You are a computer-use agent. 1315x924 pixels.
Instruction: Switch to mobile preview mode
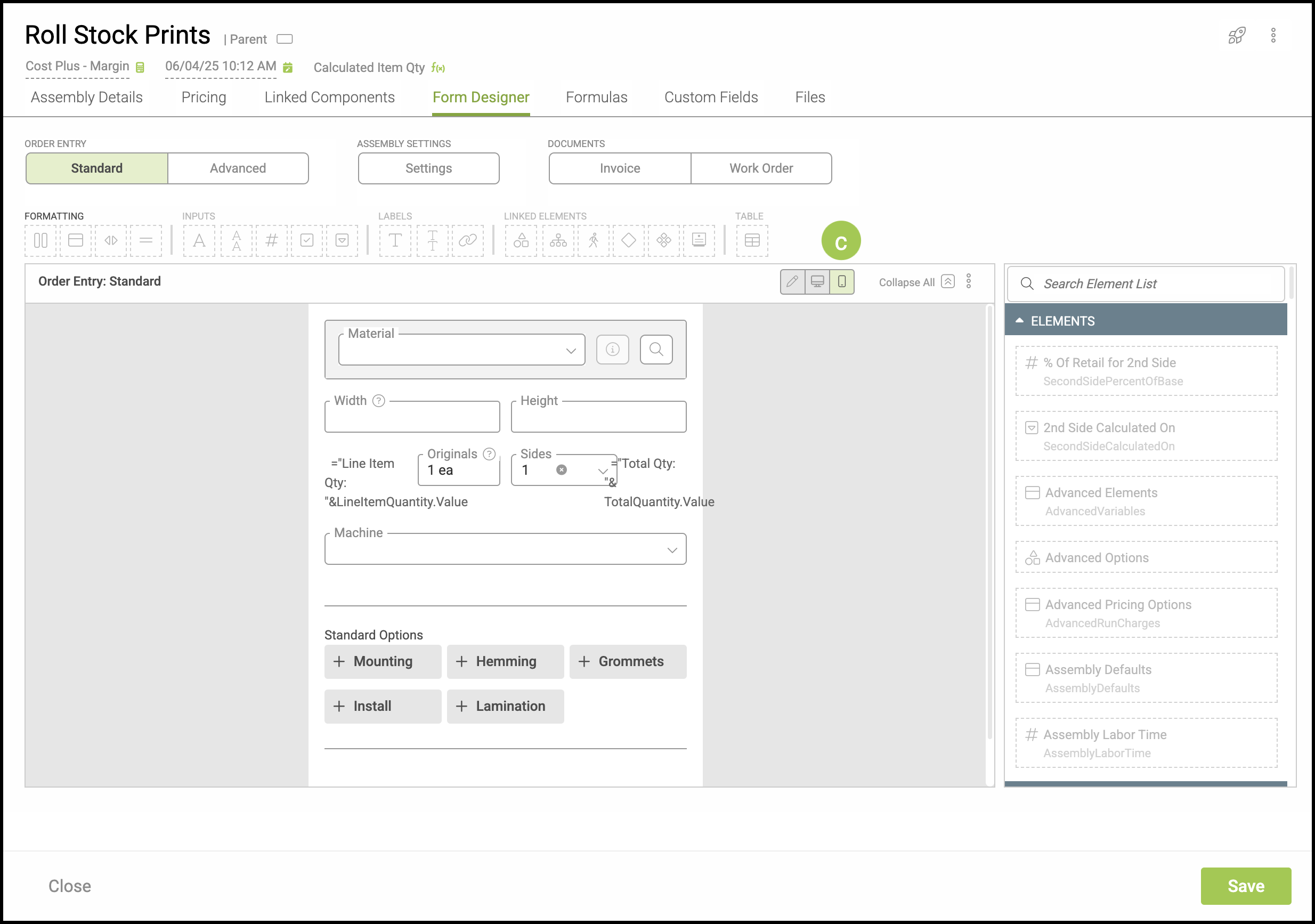841,281
